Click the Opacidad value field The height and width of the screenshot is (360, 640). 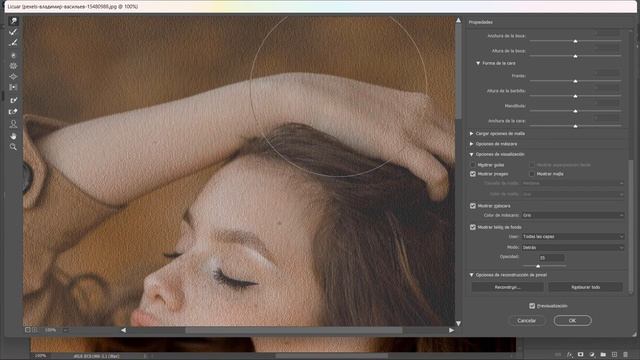click(551, 258)
